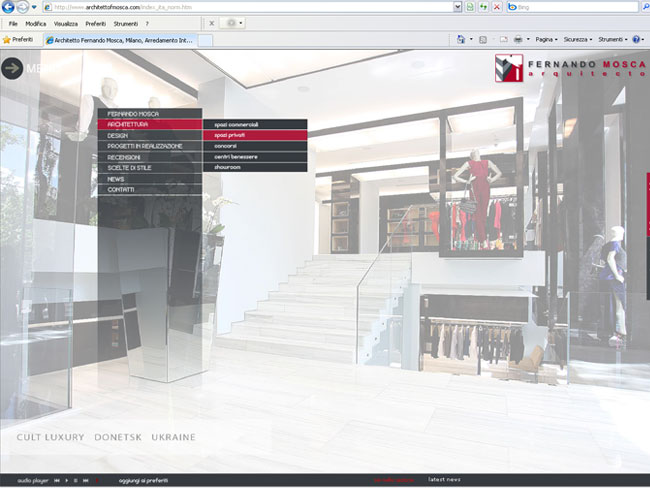Open the Sicurezza dropdown menu
This screenshot has width=650, height=488.
578,39
